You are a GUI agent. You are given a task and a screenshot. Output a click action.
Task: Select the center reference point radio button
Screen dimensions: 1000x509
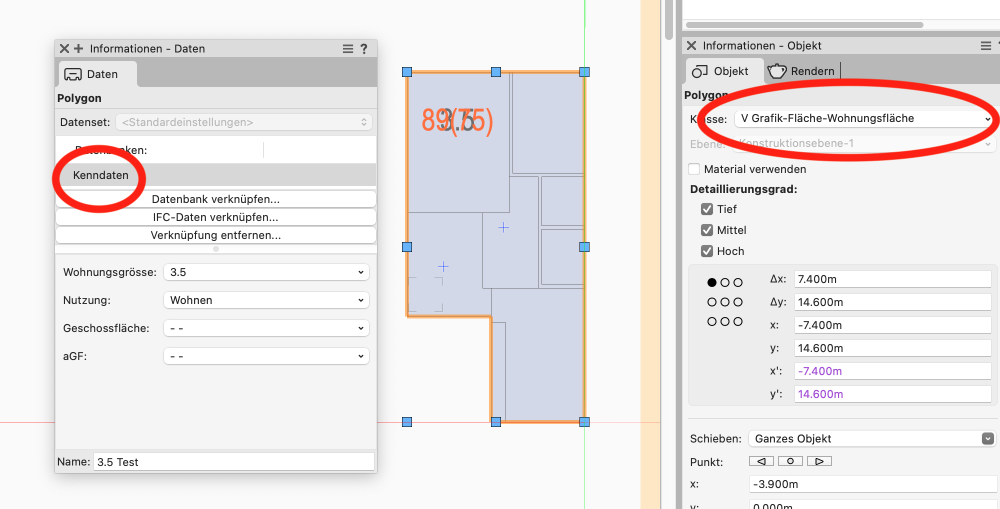tap(725, 302)
